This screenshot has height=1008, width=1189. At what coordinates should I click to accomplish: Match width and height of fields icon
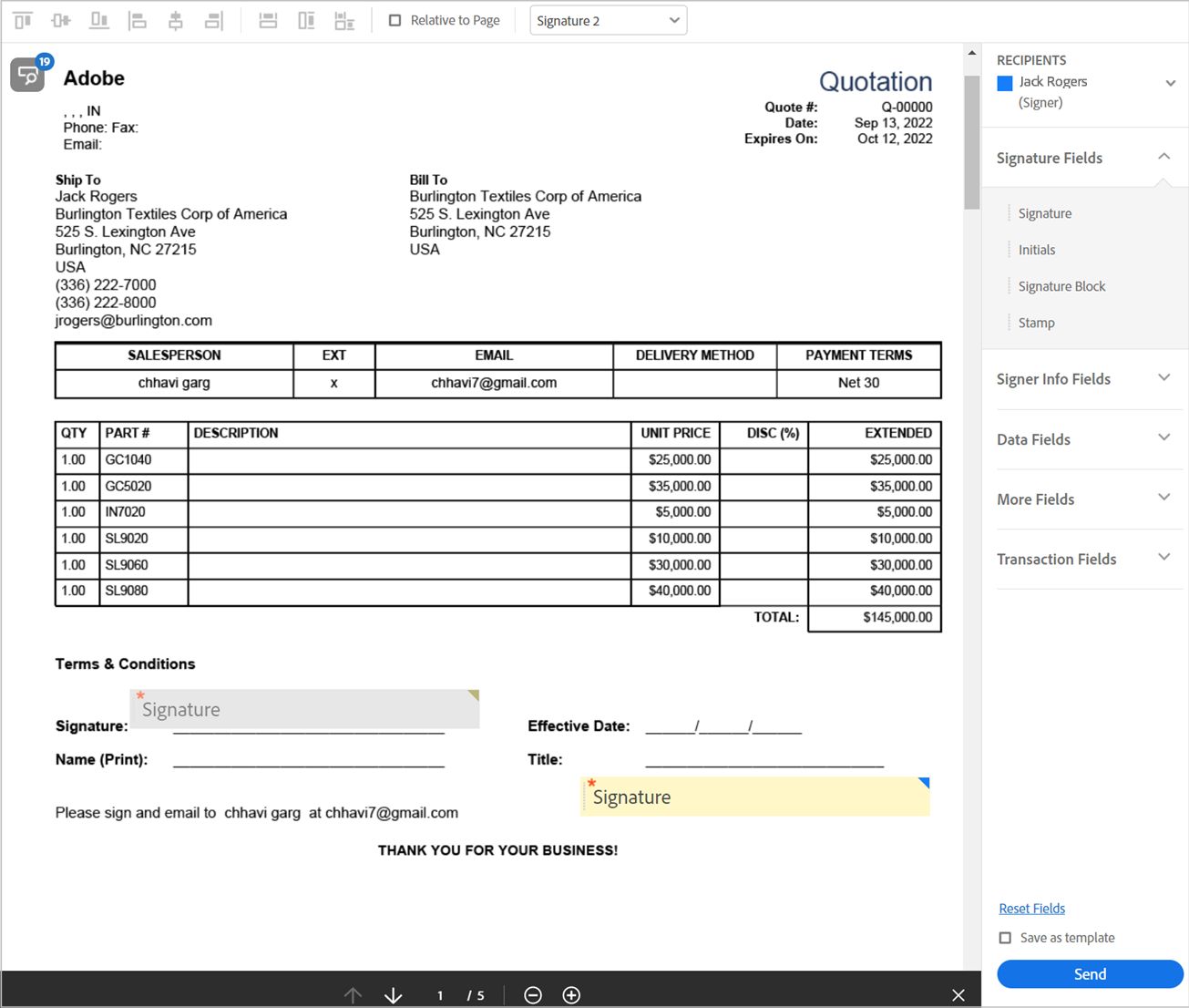pyautogui.click(x=344, y=20)
